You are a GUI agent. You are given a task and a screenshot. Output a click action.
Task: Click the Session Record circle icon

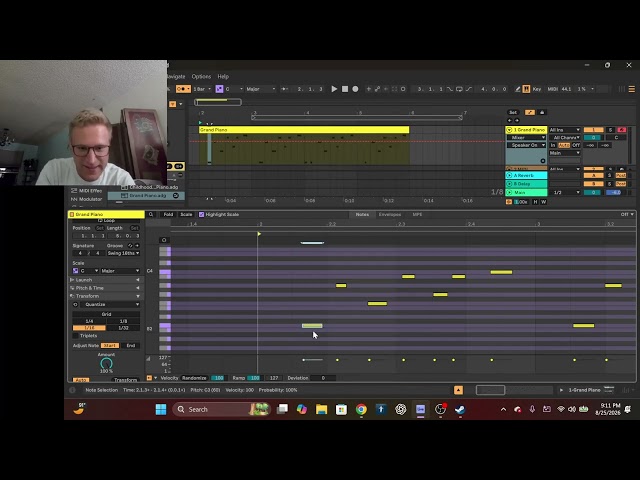pos(403,89)
